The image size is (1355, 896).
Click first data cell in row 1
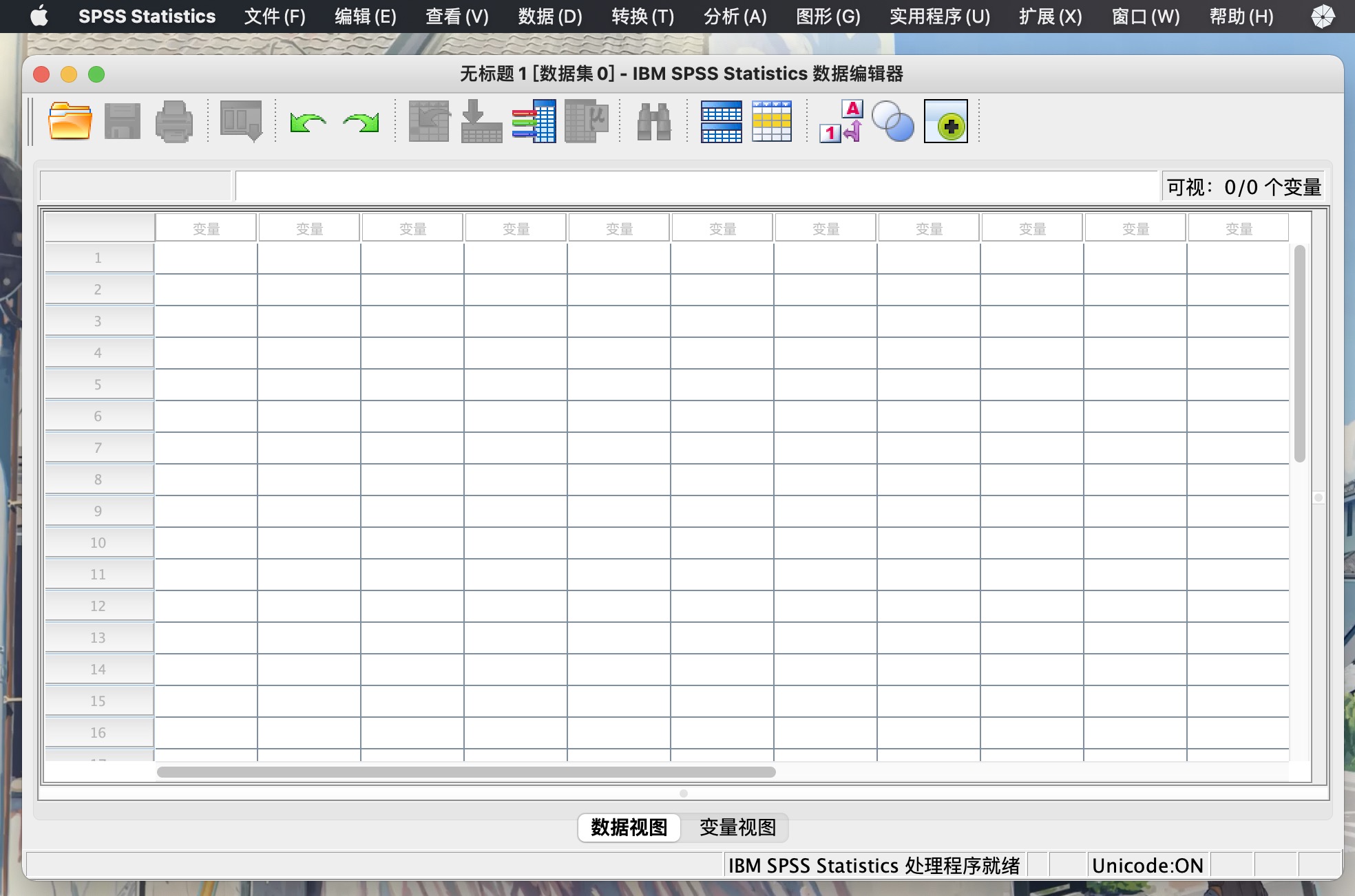click(206, 258)
